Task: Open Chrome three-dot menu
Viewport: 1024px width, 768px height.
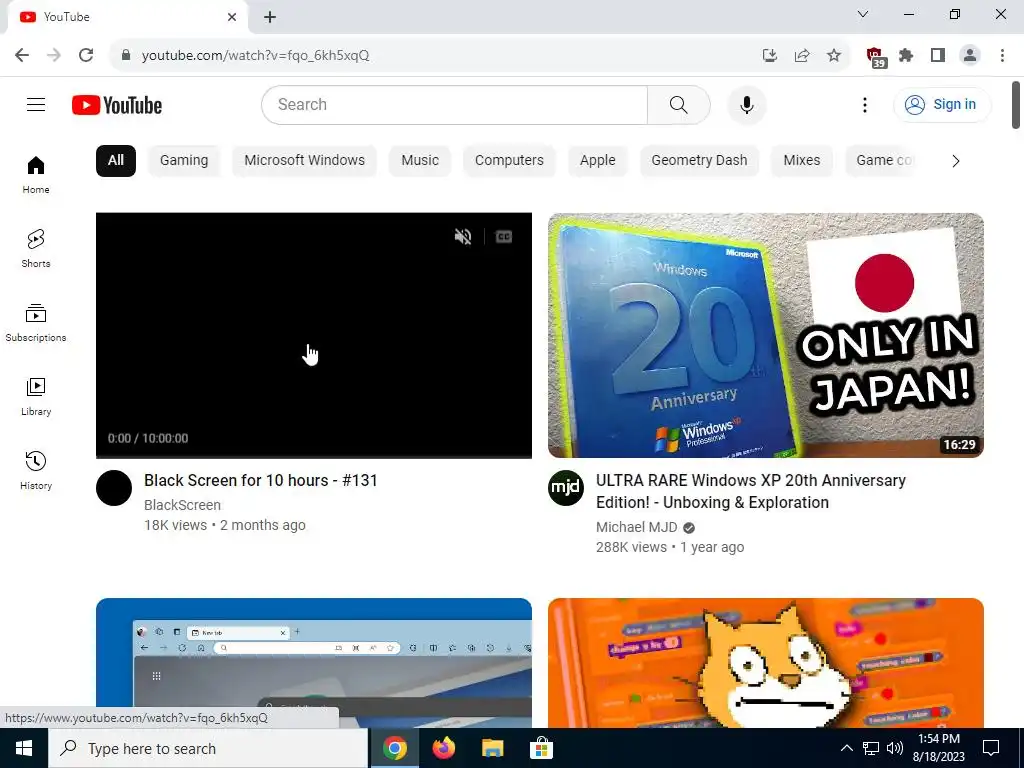Action: (1002, 56)
